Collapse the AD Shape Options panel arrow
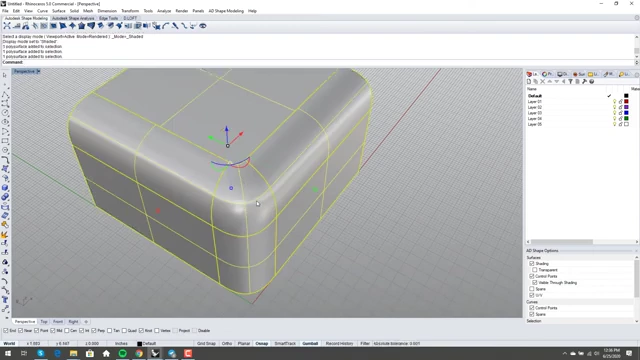The width and height of the screenshot is (640, 360). tap(636, 251)
